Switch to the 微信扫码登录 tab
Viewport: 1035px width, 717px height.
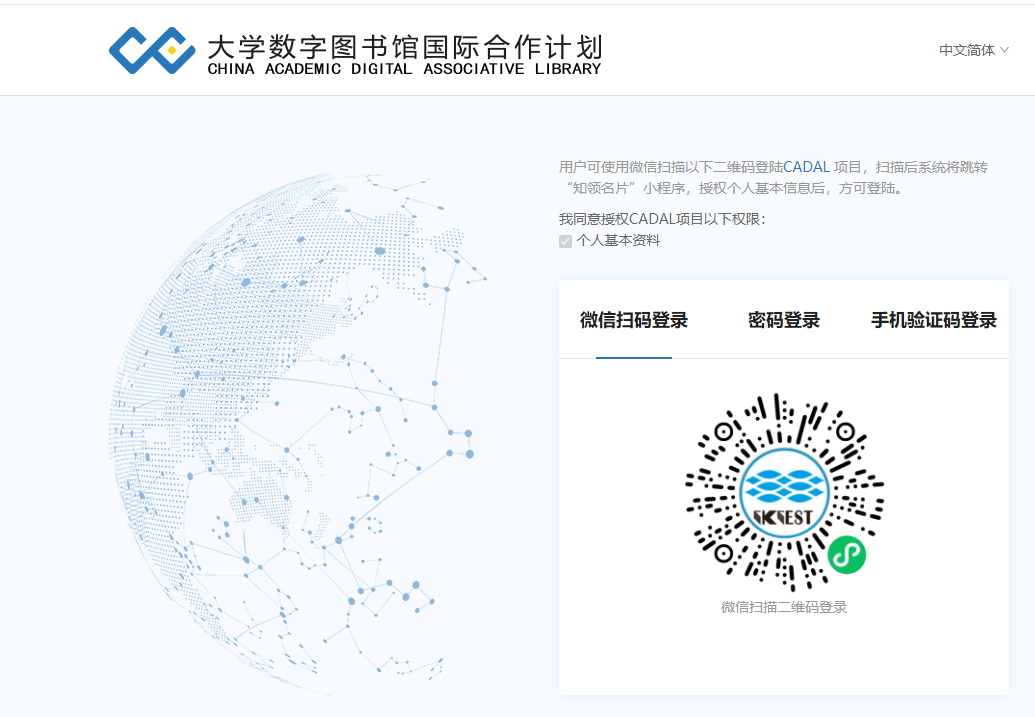634,320
